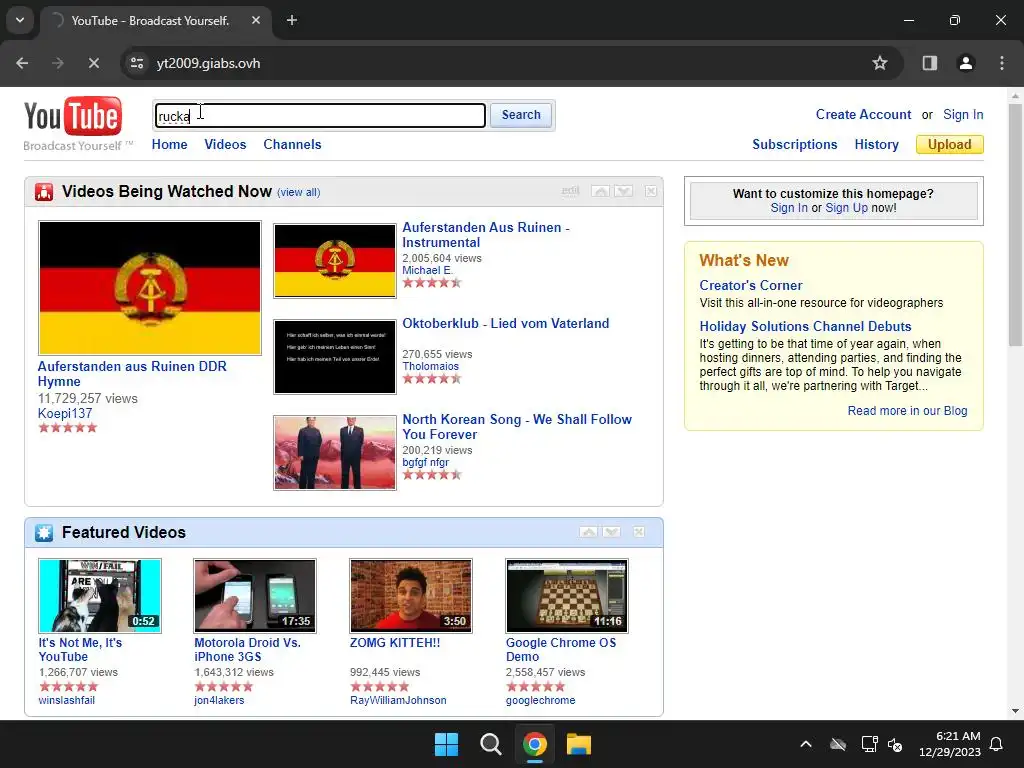This screenshot has width=1024, height=768.
Task: Close the YouTube browser tab
Action: tap(256, 20)
